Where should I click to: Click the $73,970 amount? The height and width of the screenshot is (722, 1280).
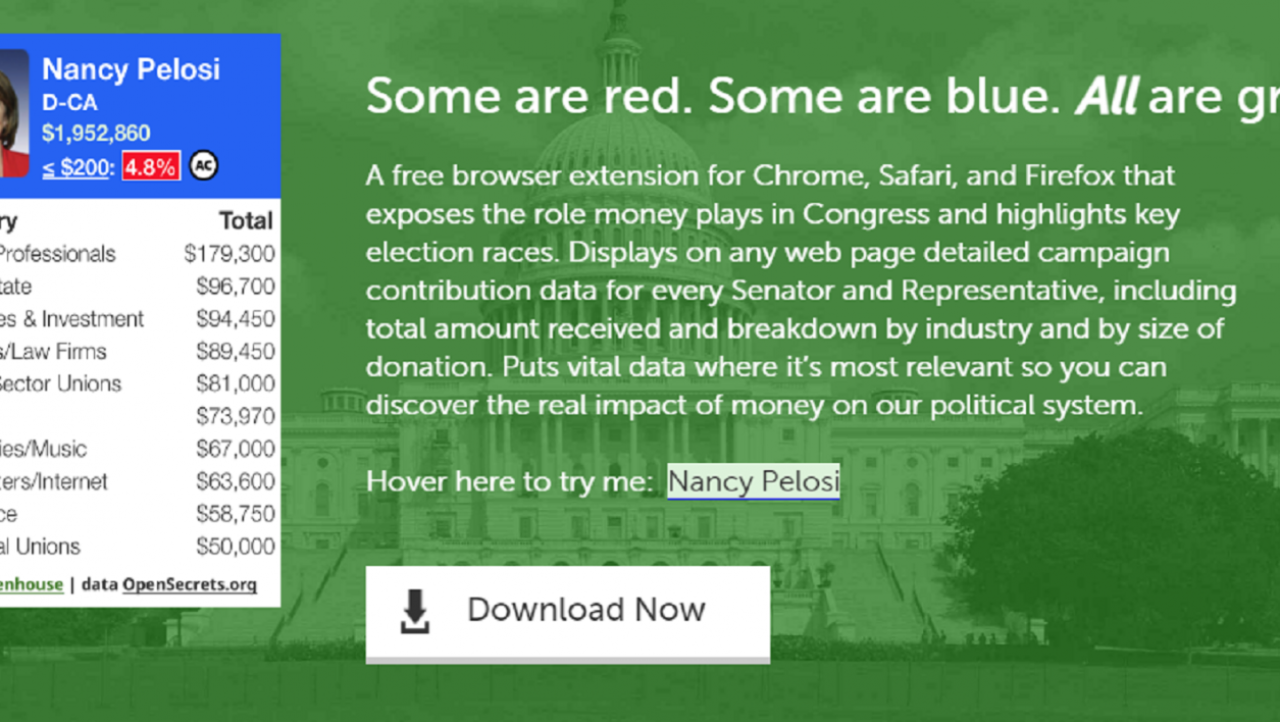(x=235, y=416)
